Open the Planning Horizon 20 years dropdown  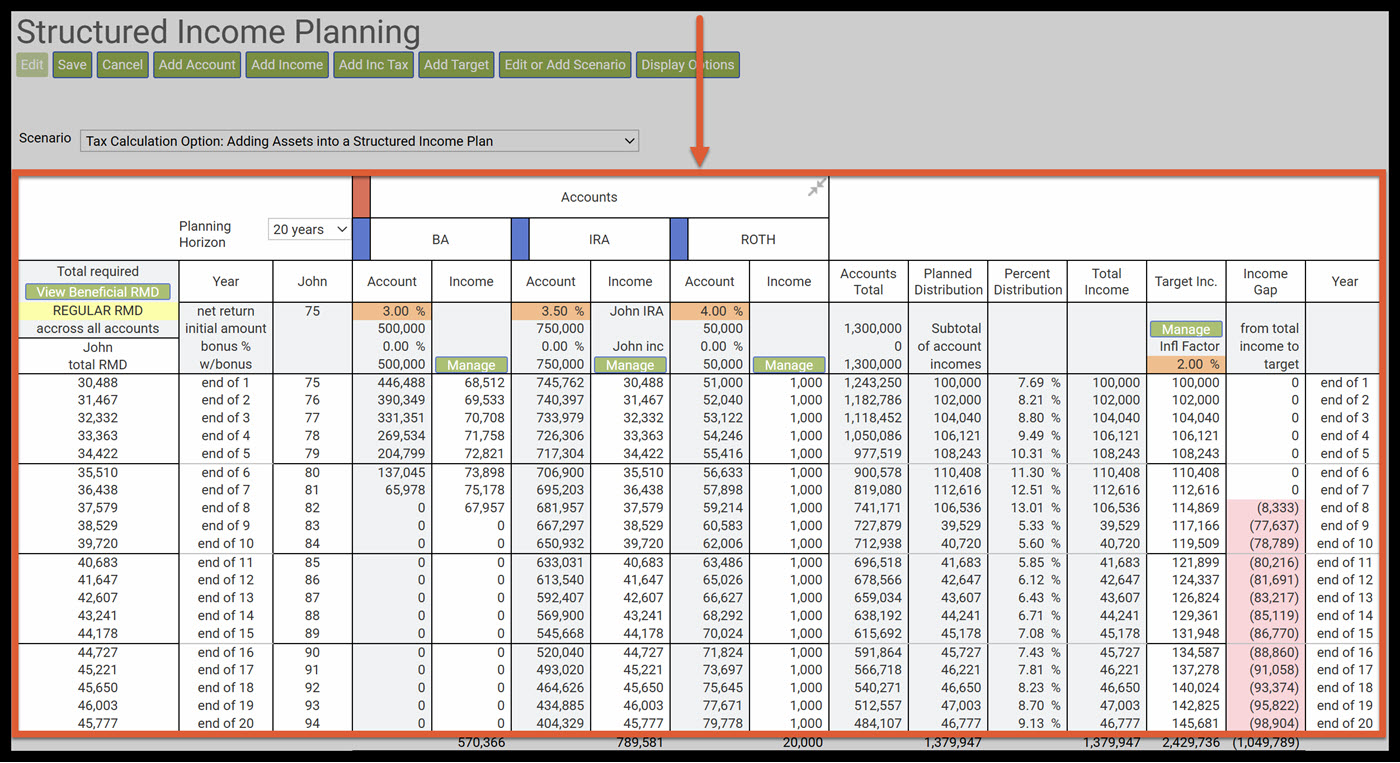pyautogui.click(x=310, y=230)
